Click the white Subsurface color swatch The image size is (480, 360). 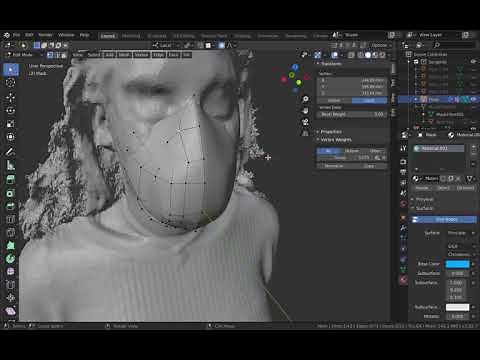click(457, 307)
